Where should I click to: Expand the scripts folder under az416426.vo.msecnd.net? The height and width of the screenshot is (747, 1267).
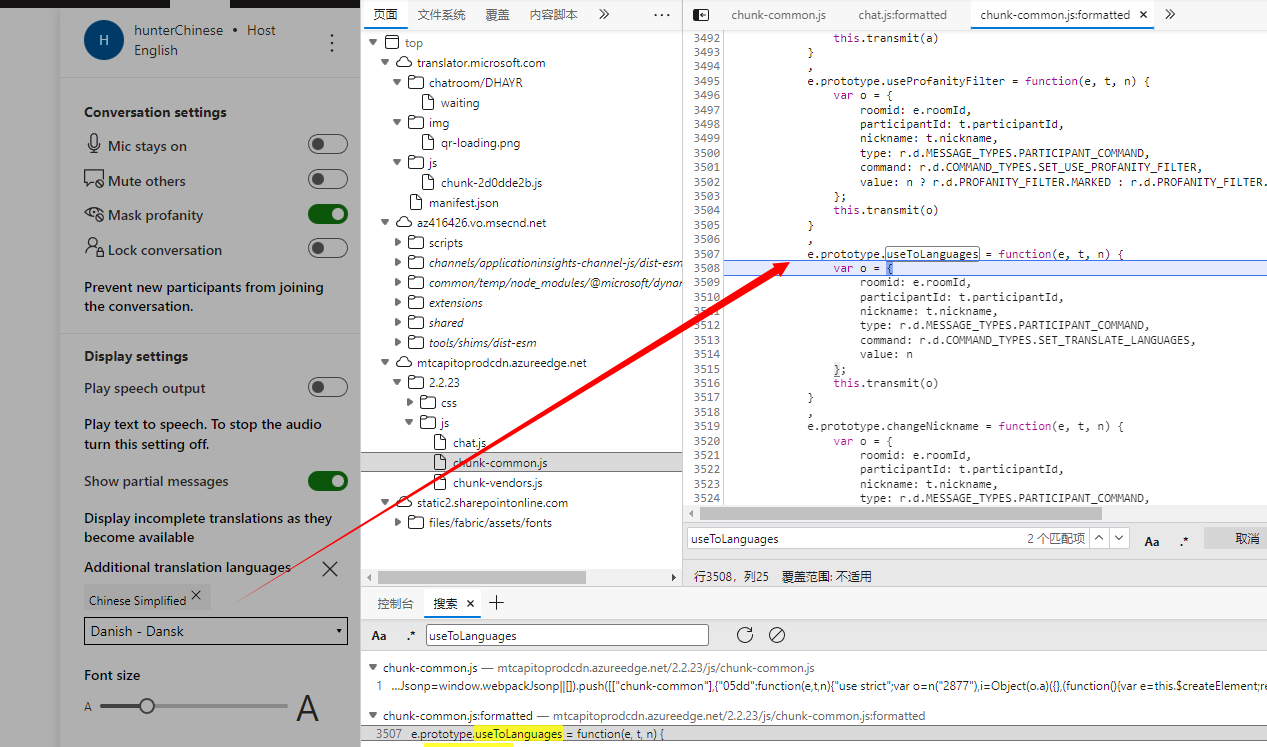397,242
